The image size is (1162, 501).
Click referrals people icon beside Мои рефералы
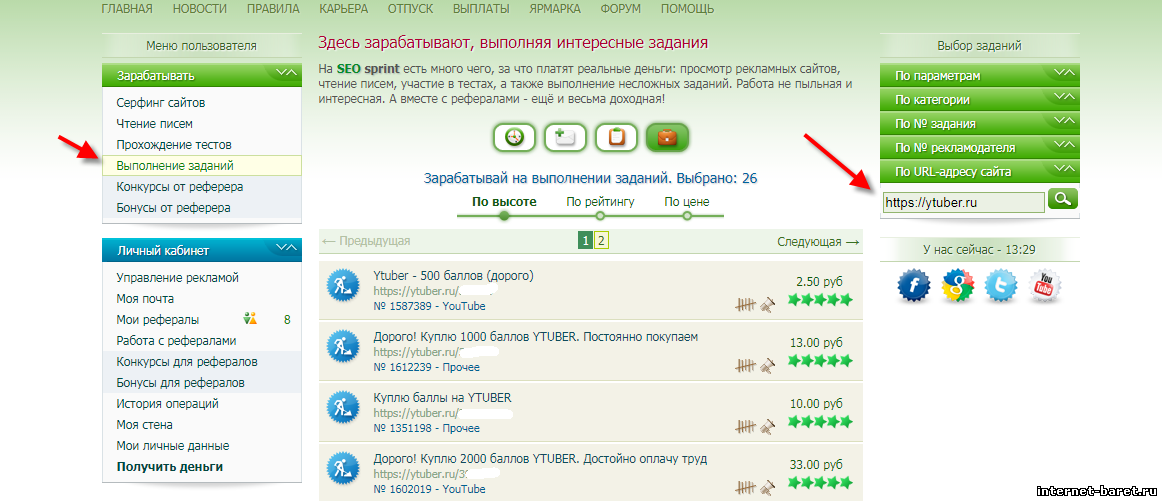(x=250, y=319)
